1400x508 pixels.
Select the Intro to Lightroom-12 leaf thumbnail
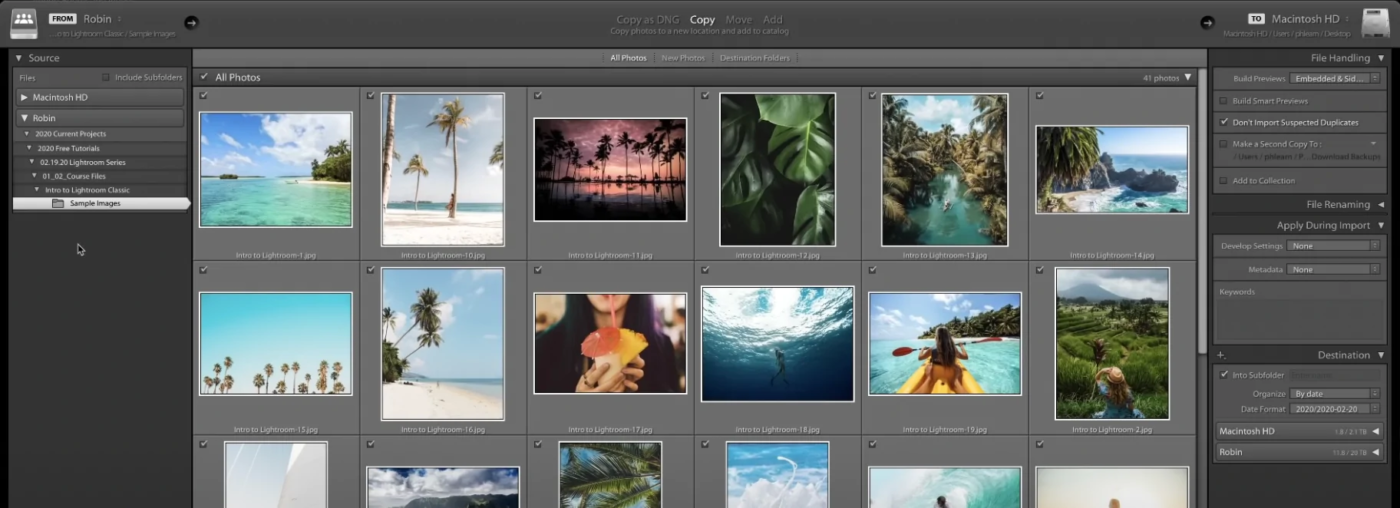click(777, 169)
